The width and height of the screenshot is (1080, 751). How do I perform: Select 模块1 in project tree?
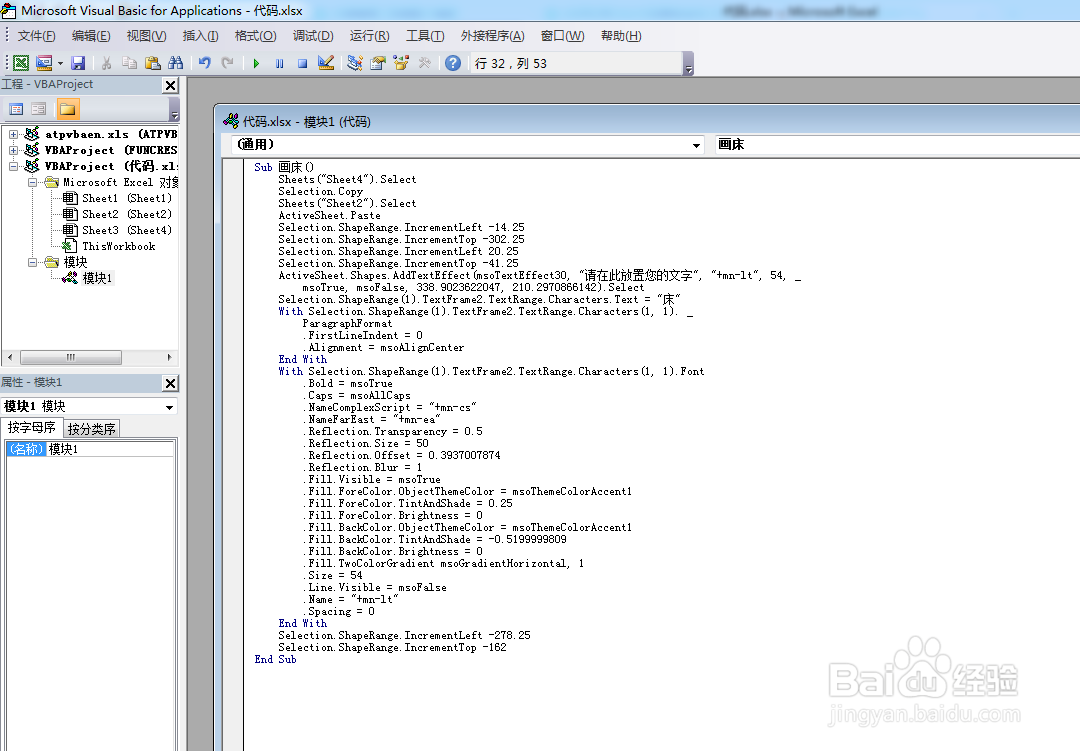97,278
